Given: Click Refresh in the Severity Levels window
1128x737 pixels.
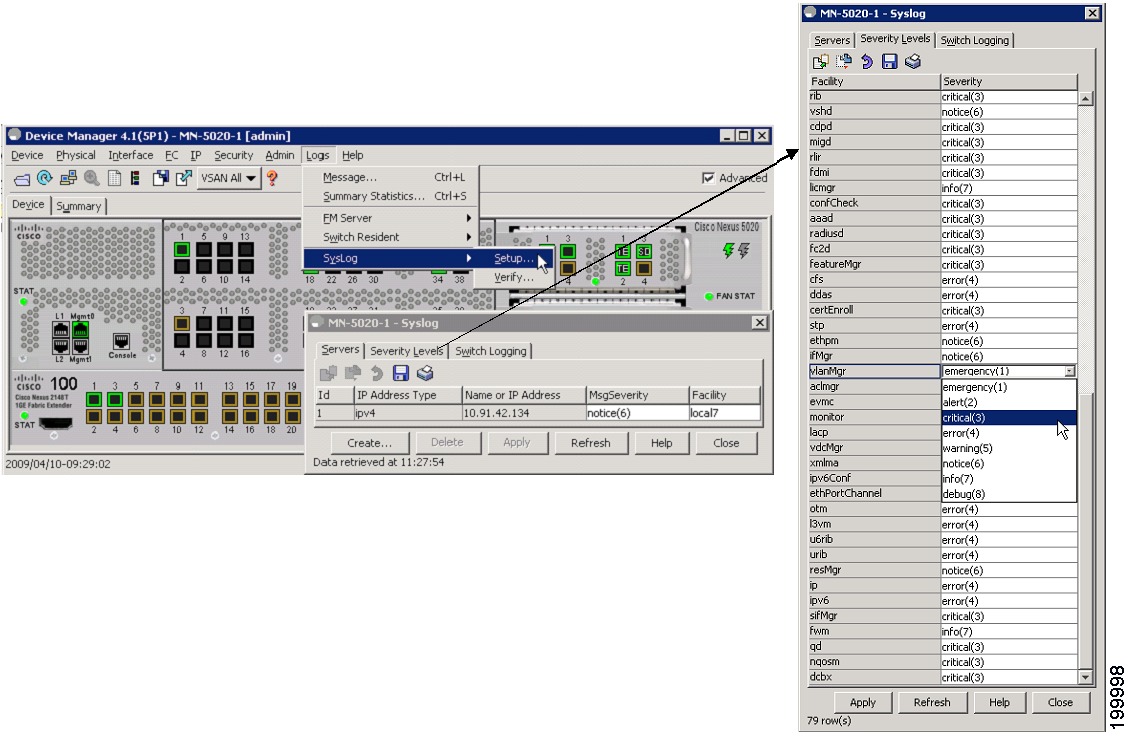Looking at the screenshot, I should (x=932, y=702).
